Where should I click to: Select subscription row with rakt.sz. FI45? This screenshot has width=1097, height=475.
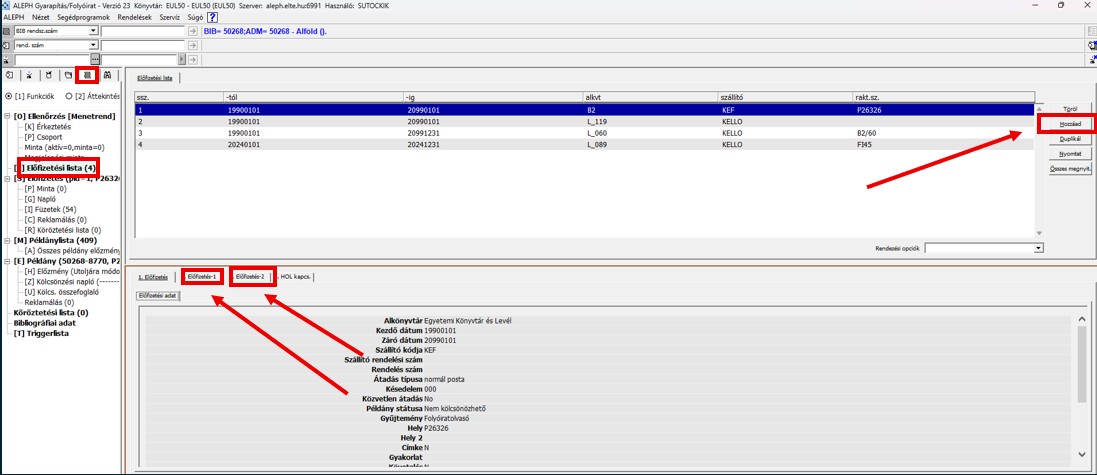tap(583, 143)
